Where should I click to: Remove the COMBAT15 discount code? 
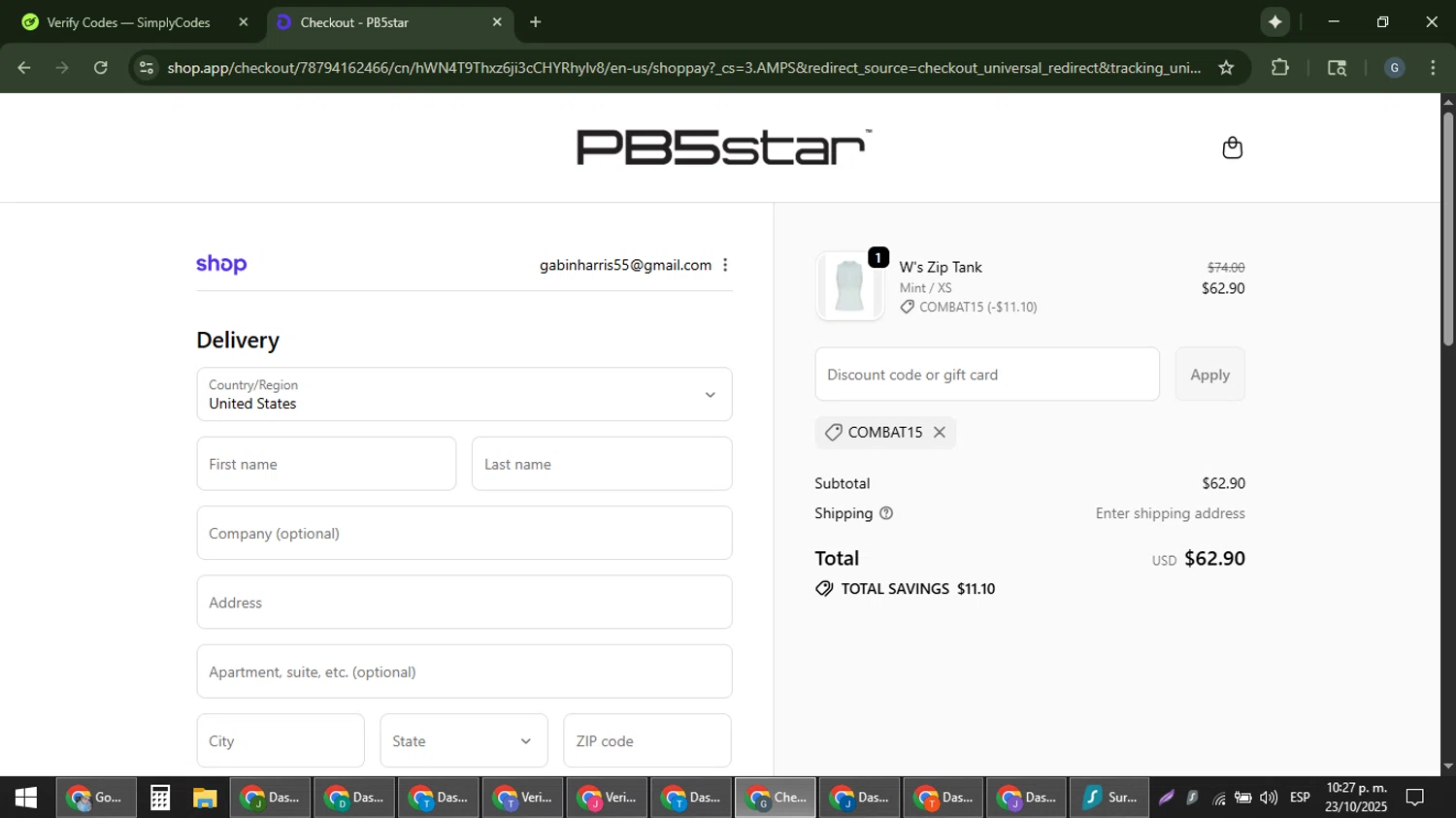(939, 433)
